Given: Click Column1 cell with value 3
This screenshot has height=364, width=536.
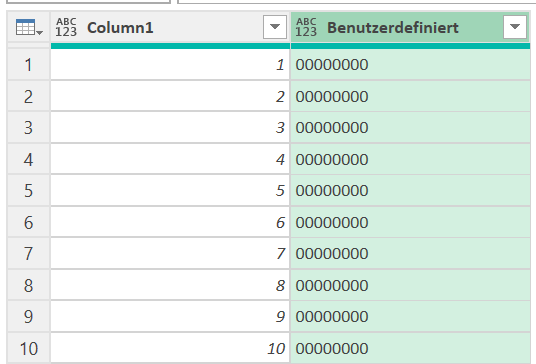Looking at the screenshot, I should (170, 127).
